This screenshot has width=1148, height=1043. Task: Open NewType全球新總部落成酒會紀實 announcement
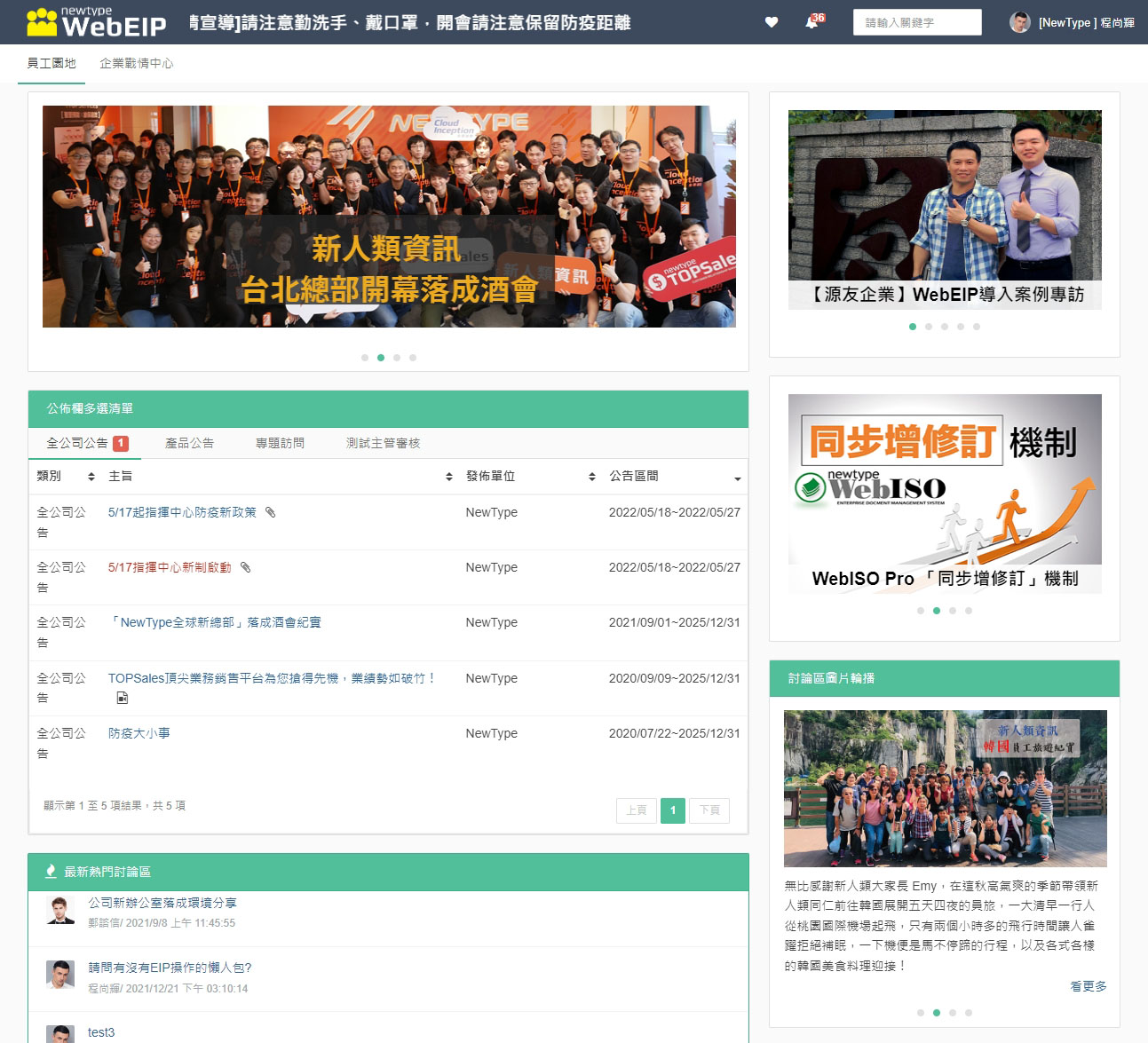pos(215,622)
